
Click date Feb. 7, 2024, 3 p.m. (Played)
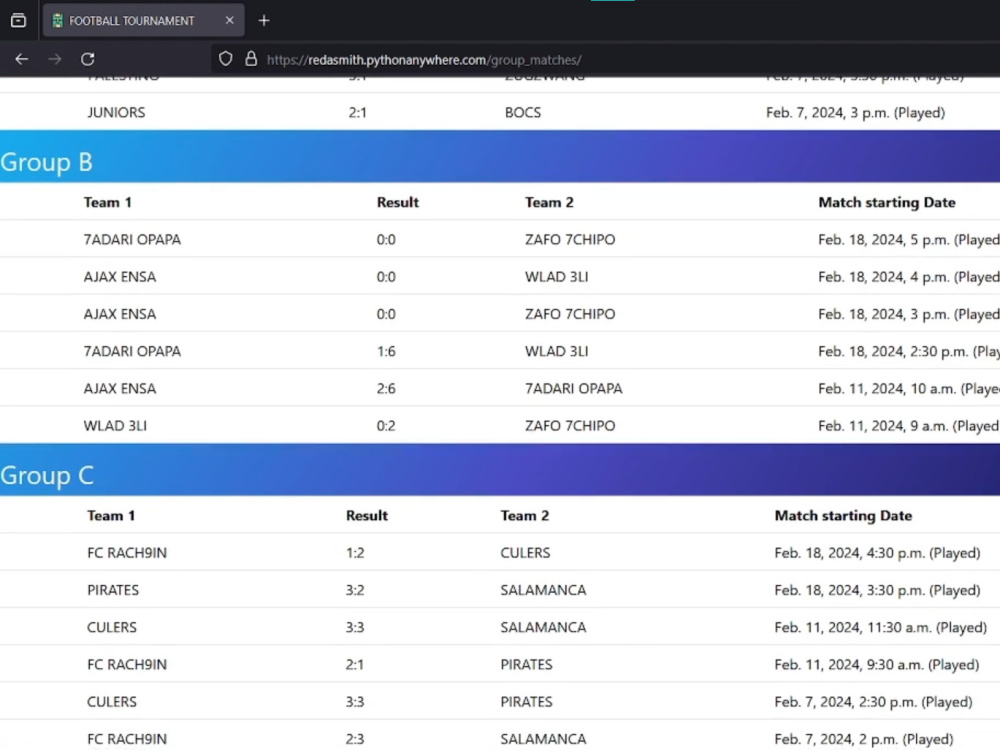(x=855, y=113)
